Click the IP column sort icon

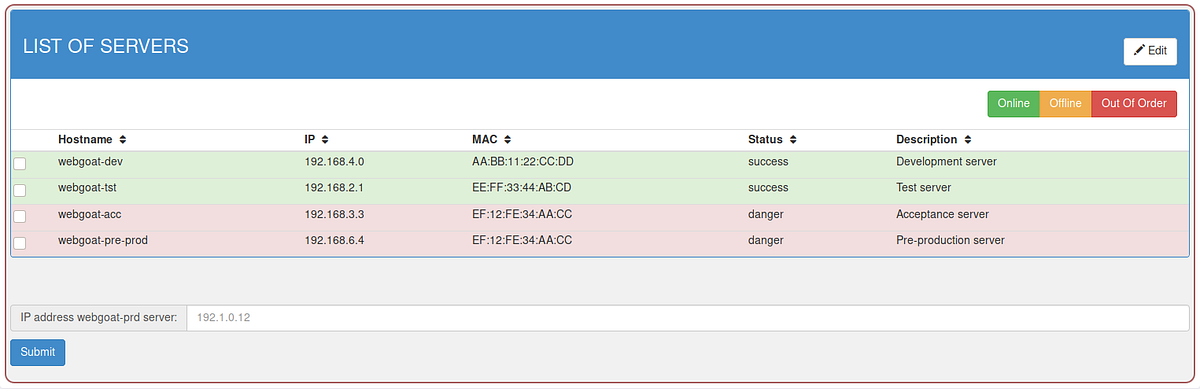325,140
